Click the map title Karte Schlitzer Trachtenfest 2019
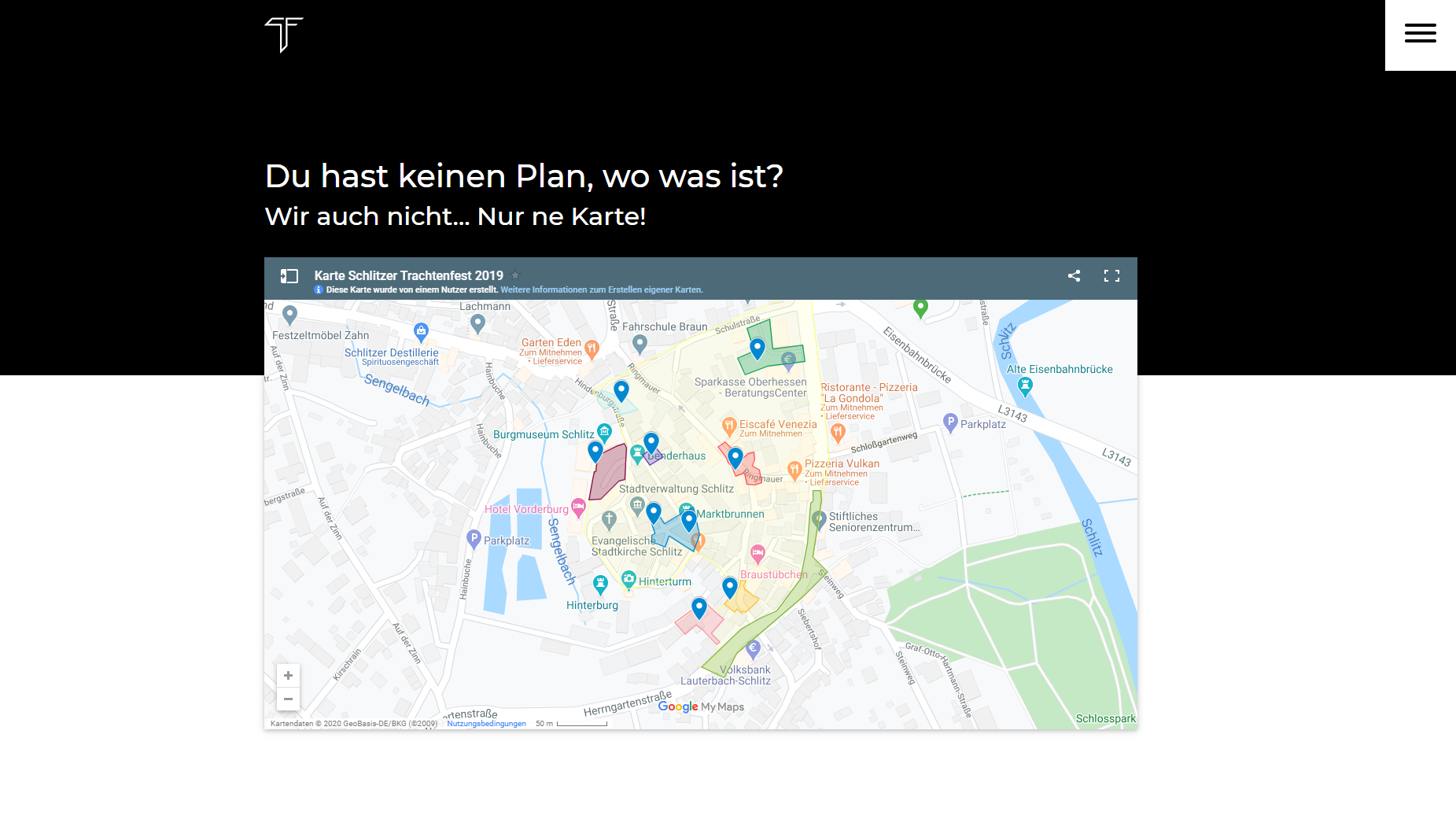Screen dimensions: 1456x819 point(409,275)
